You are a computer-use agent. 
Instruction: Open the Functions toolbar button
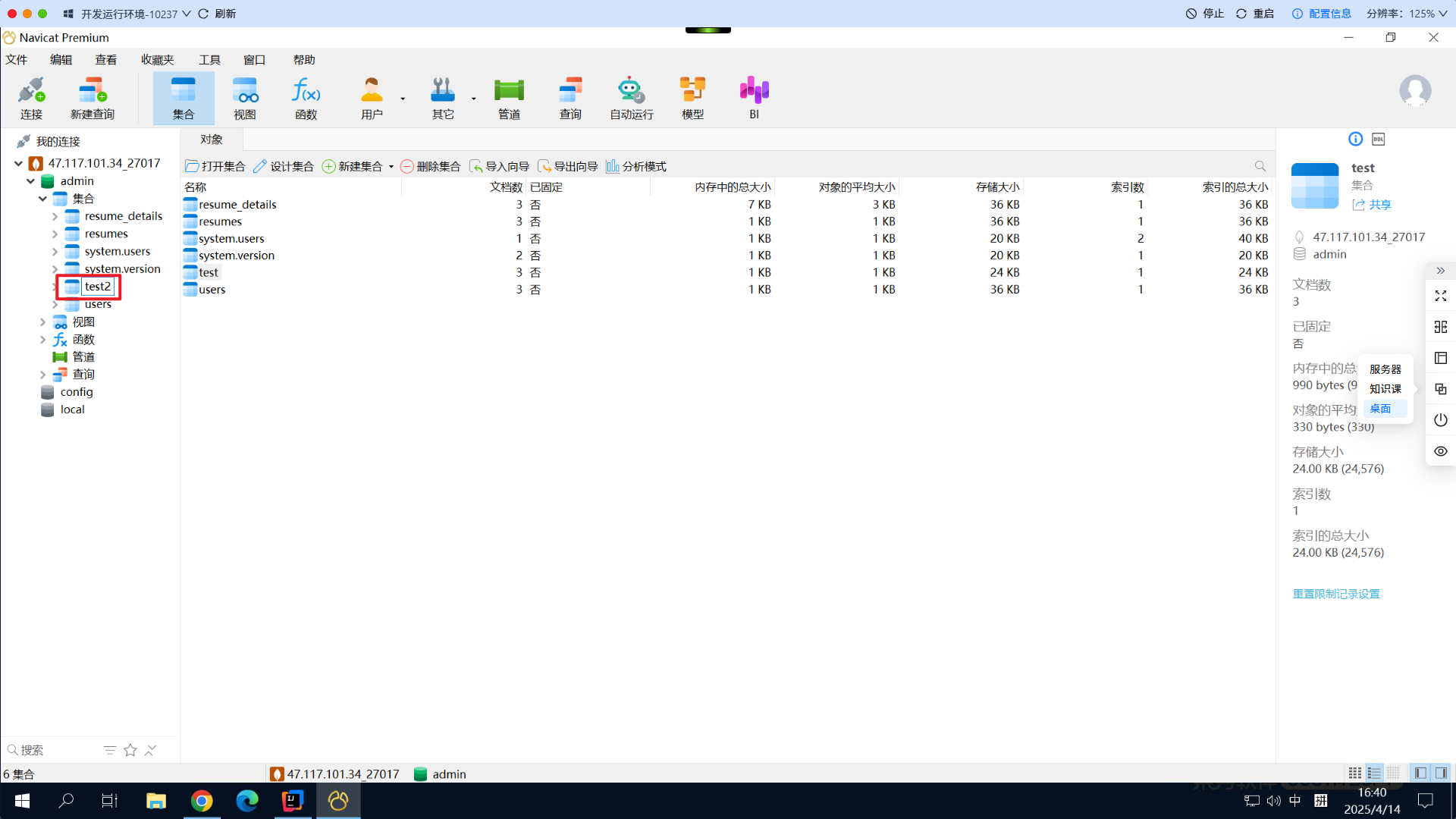pos(306,99)
